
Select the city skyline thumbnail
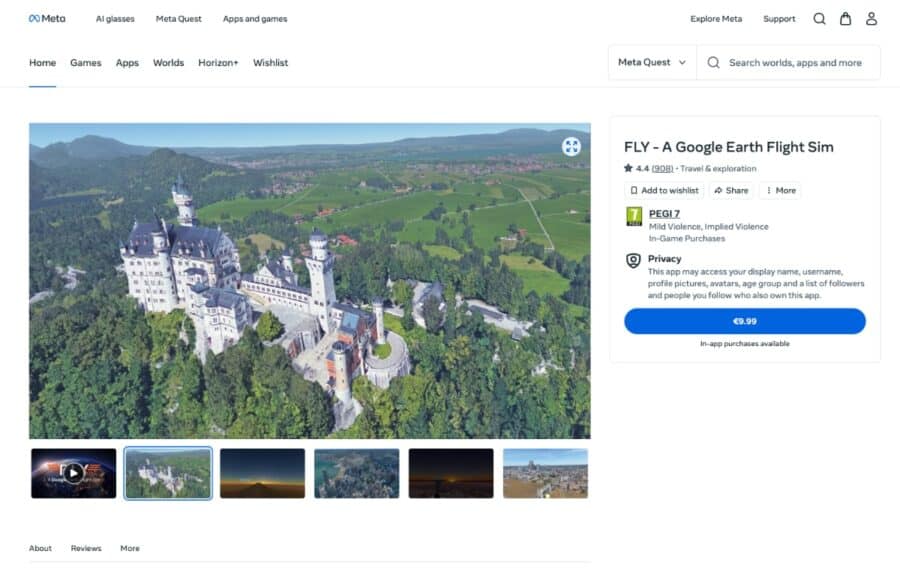(545, 473)
